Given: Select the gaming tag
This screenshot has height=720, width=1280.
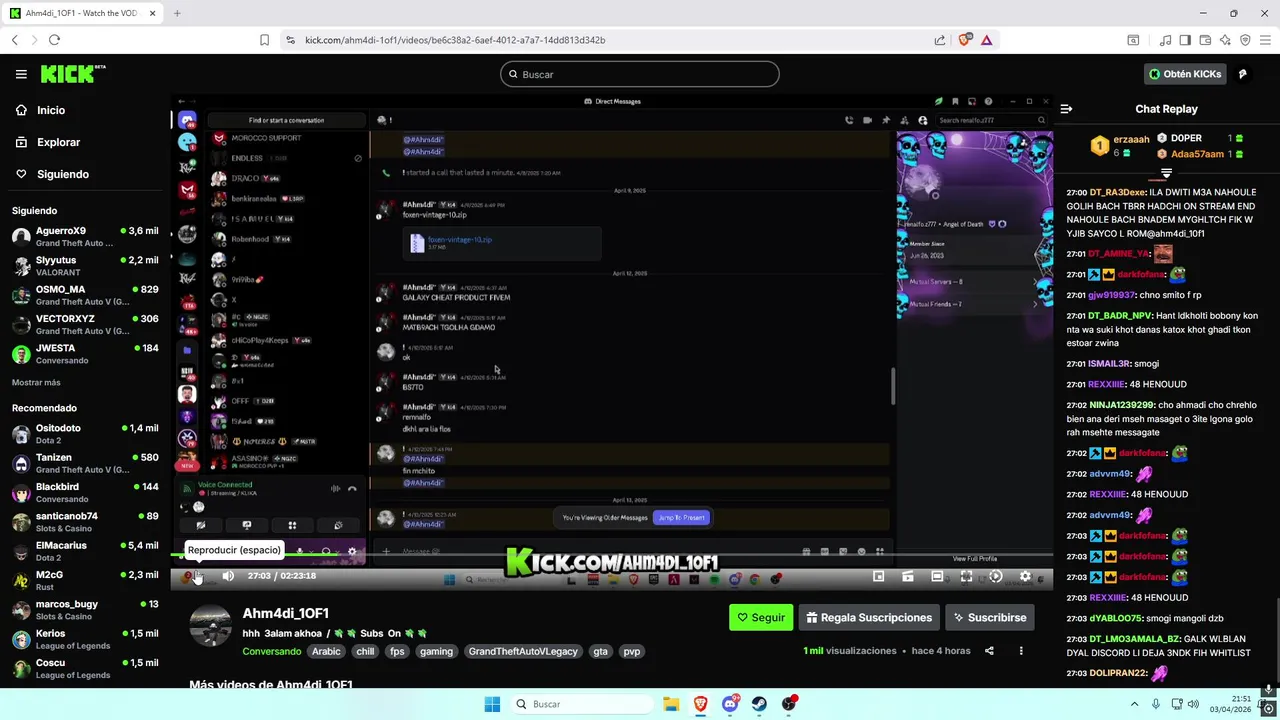Looking at the screenshot, I should [436, 651].
